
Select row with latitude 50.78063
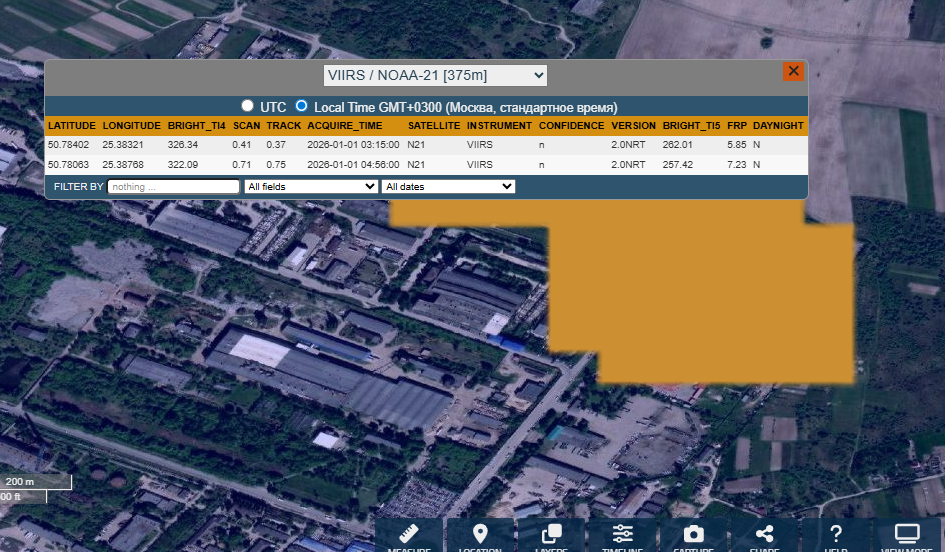(x=69, y=164)
